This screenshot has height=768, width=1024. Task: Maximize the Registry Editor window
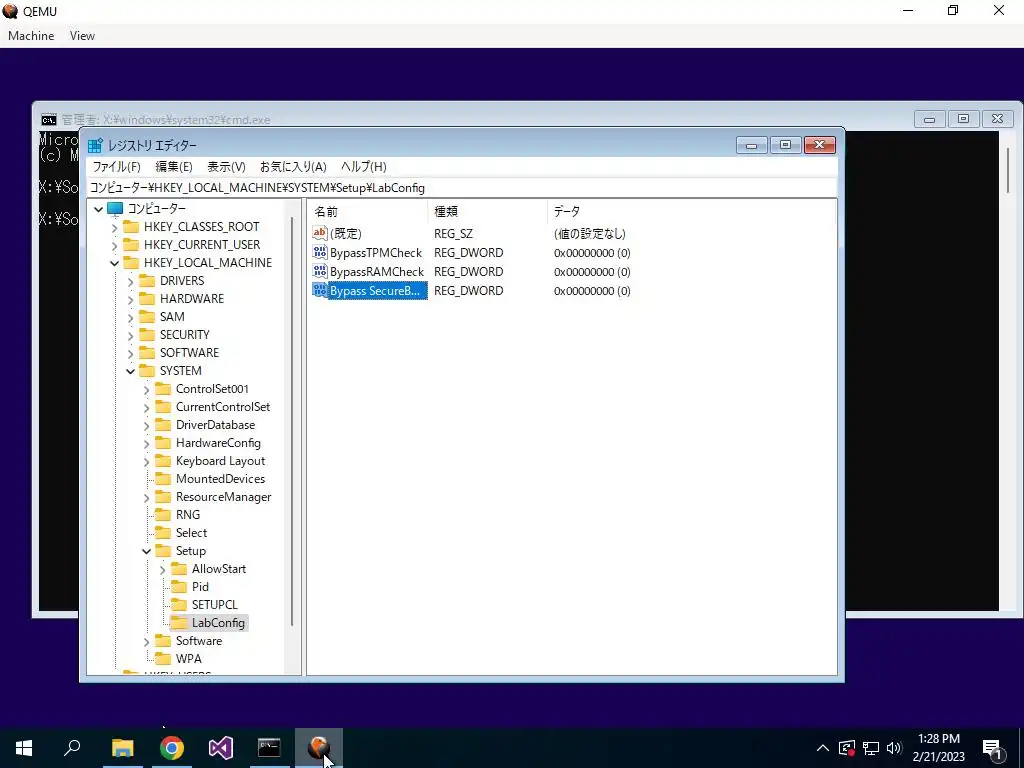(786, 145)
